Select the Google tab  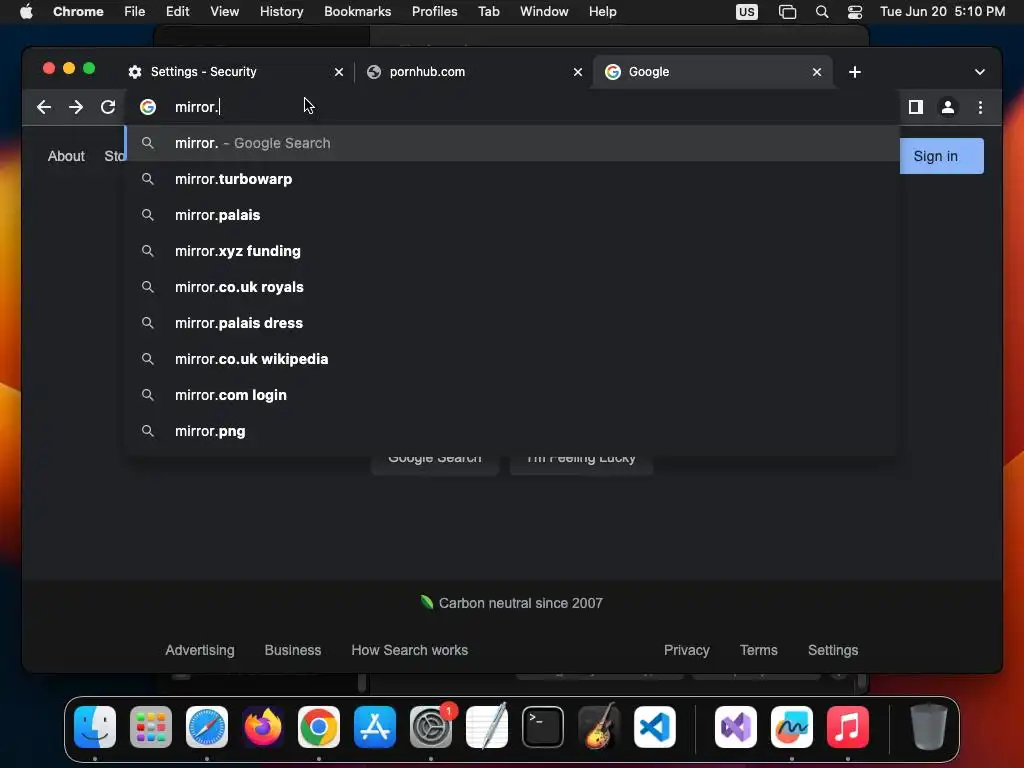point(713,72)
